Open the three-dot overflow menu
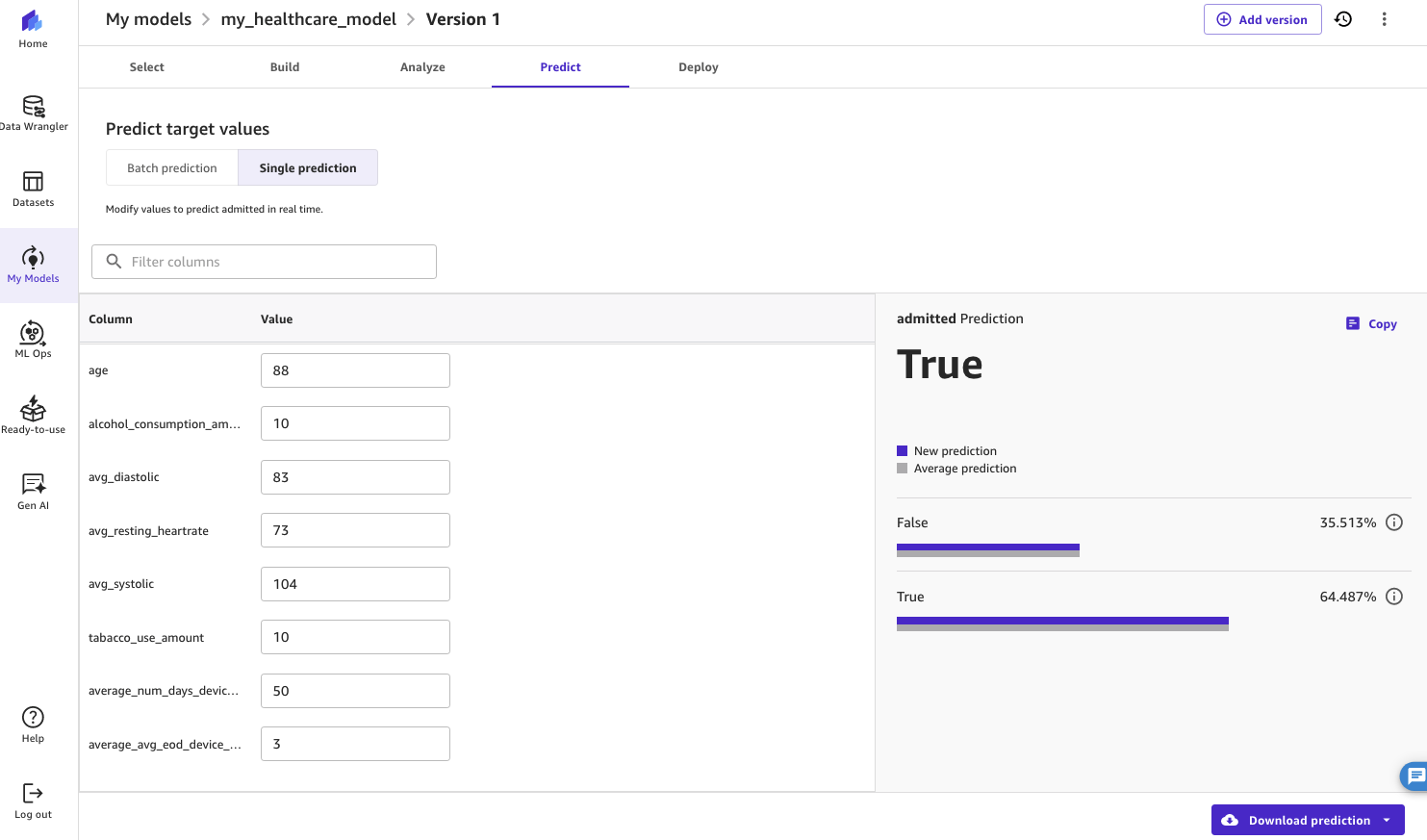This screenshot has width=1427, height=840. click(x=1384, y=18)
